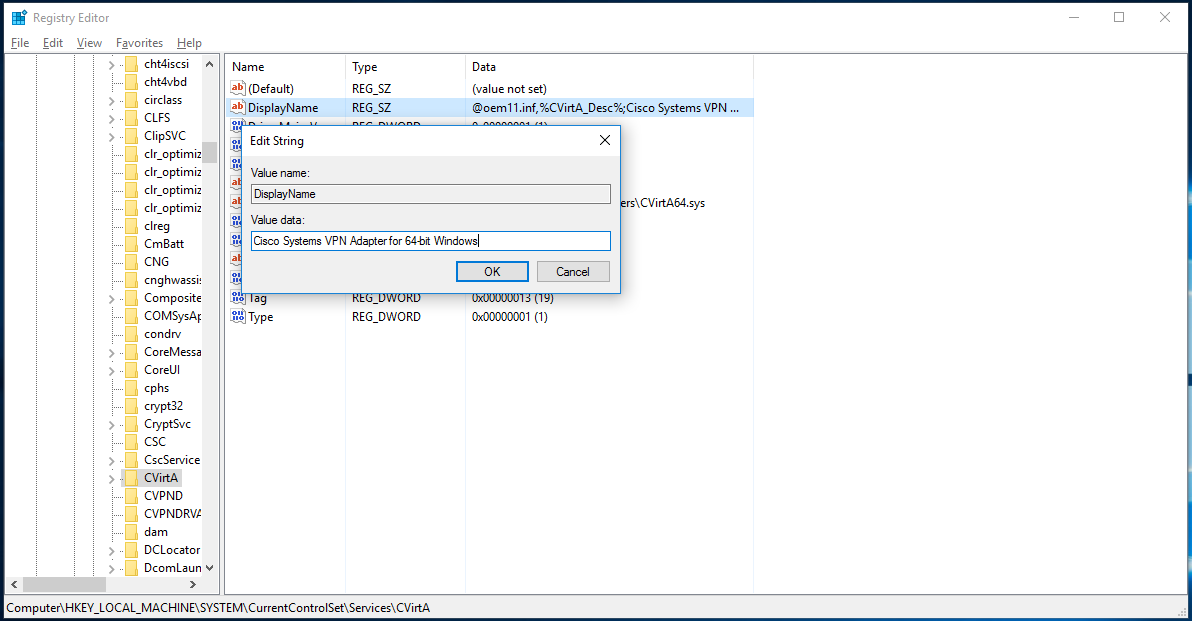Open the File menu

(20, 43)
